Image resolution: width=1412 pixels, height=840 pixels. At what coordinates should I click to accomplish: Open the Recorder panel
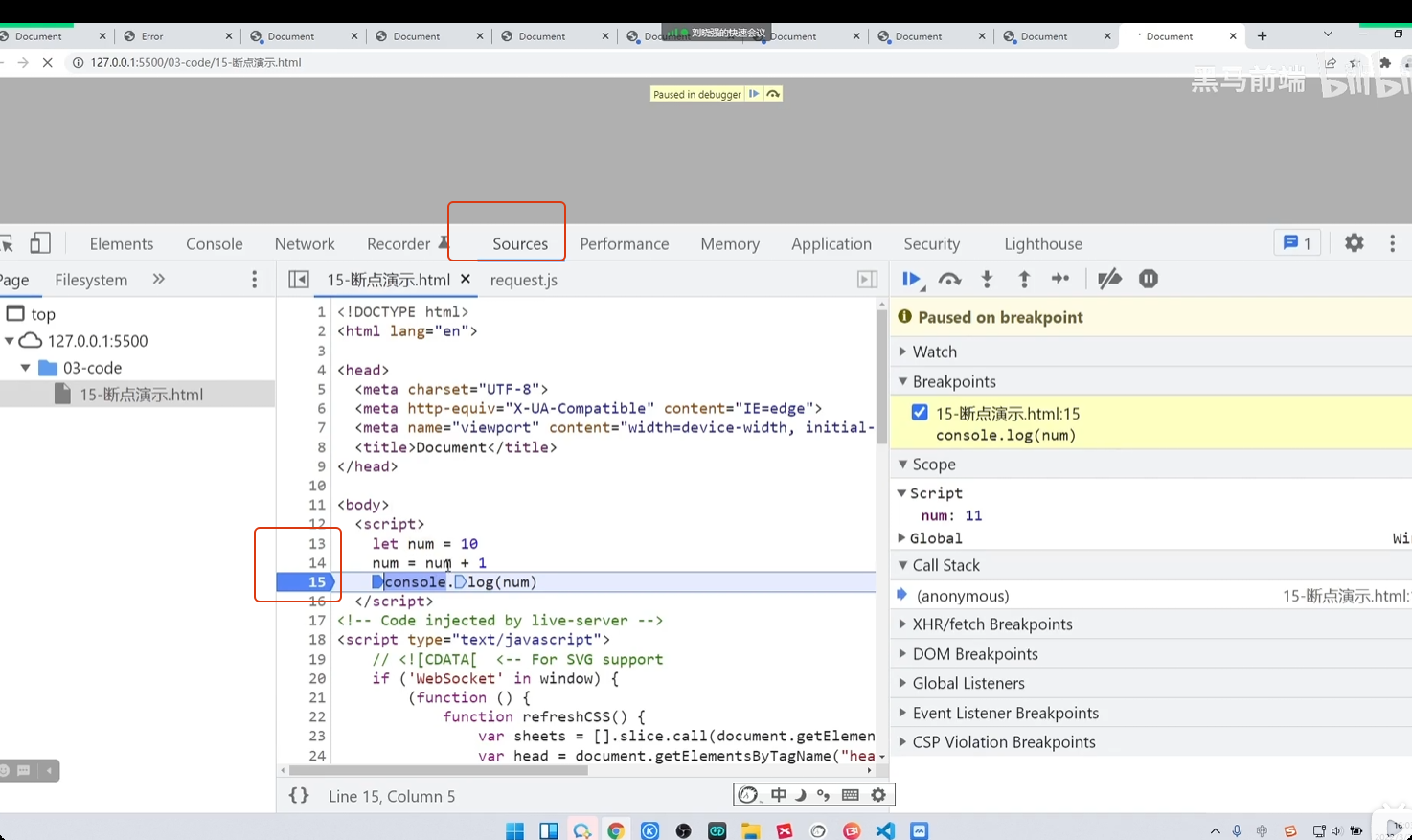tap(399, 243)
